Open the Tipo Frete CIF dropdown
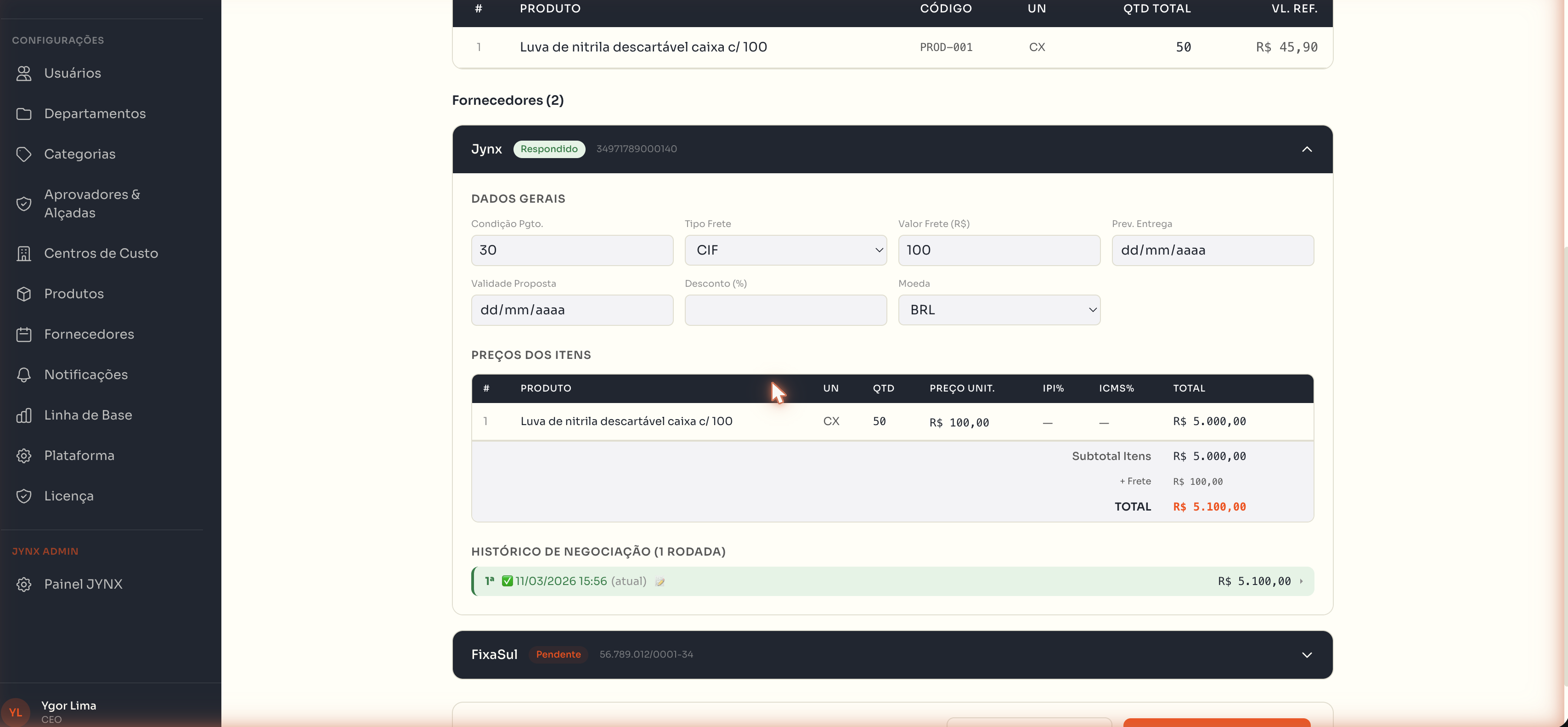 click(785, 250)
